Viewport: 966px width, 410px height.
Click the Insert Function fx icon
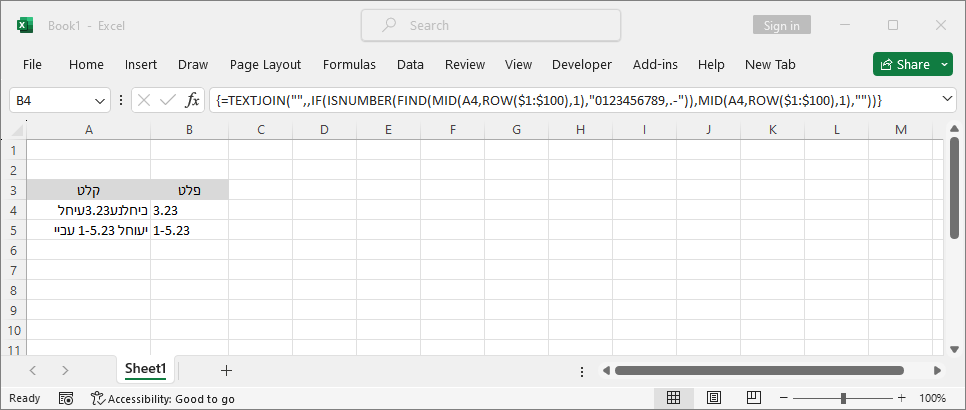(192, 100)
